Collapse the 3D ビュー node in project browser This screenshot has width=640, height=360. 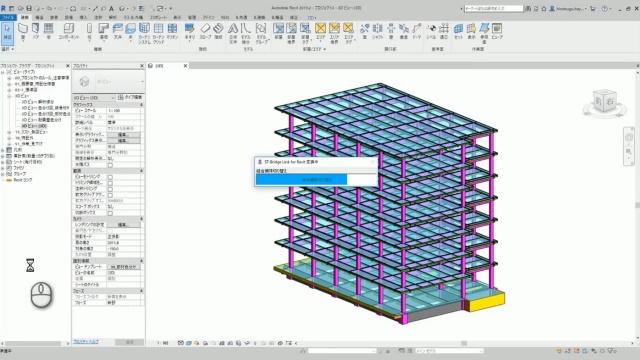pyautogui.click(x=9, y=96)
